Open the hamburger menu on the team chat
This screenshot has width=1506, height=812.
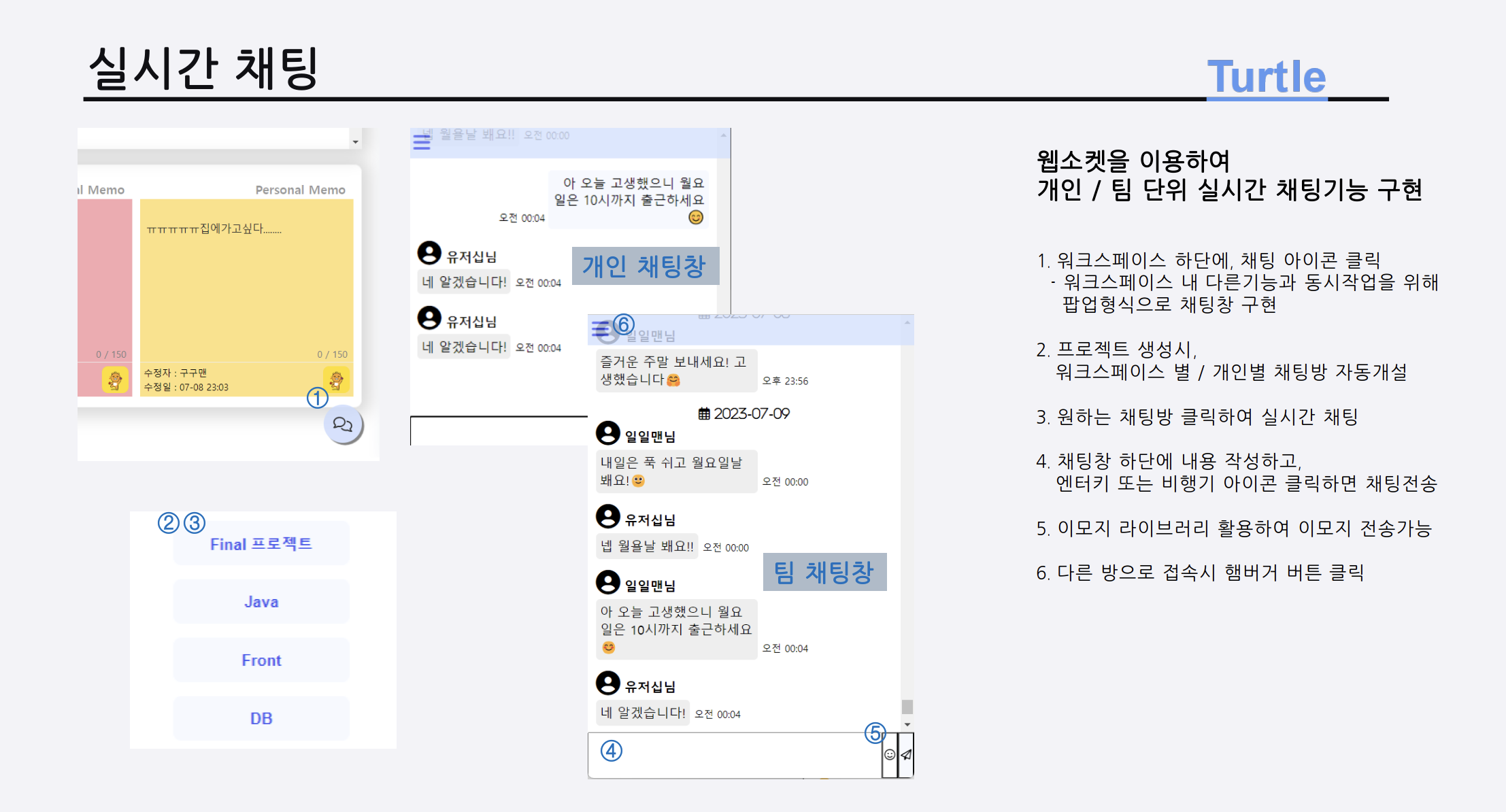600,328
